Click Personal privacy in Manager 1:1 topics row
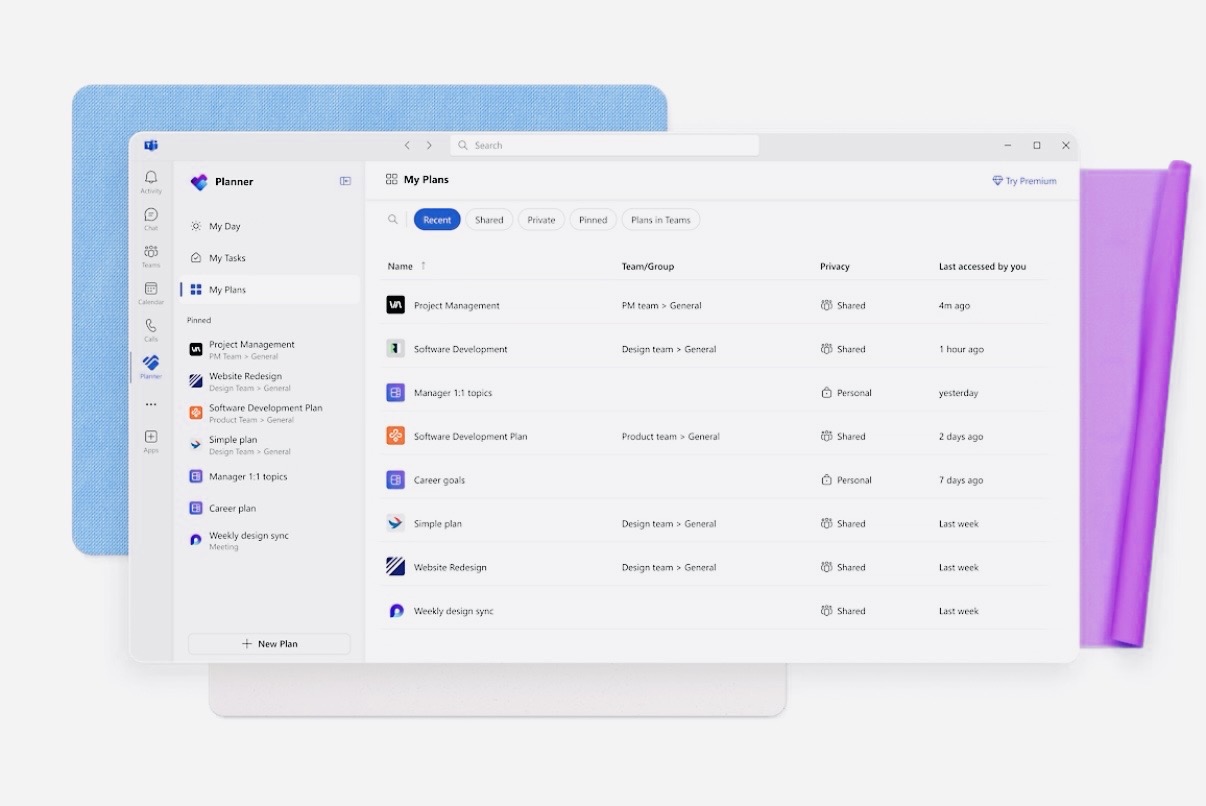This screenshot has width=1206, height=806. coord(846,393)
